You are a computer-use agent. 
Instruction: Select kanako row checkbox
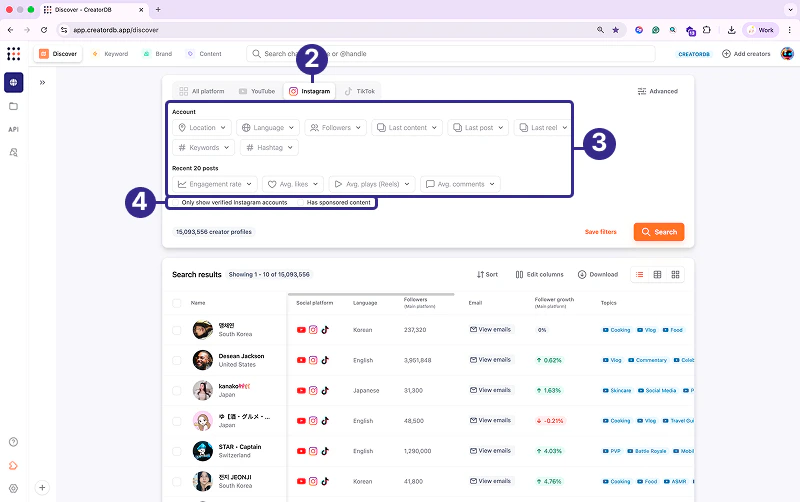177,391
